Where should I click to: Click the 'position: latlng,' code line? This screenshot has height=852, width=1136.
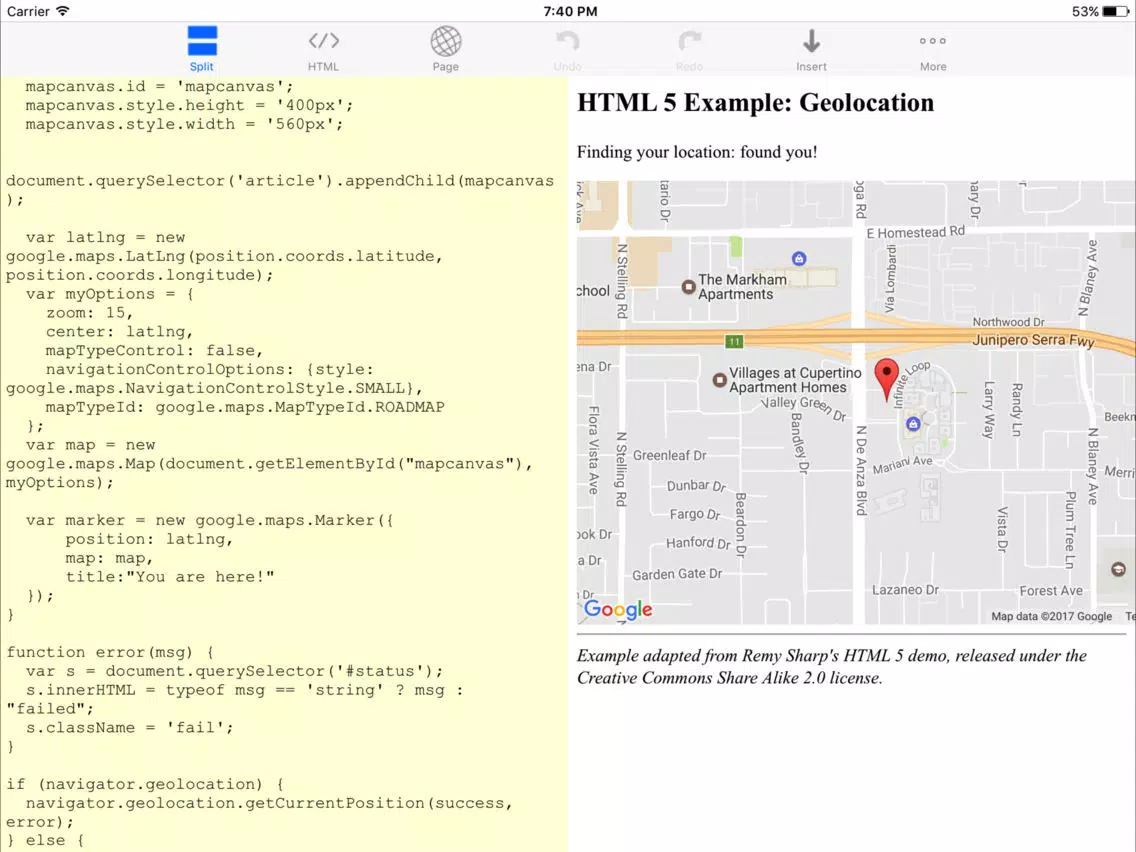point(149,539)
